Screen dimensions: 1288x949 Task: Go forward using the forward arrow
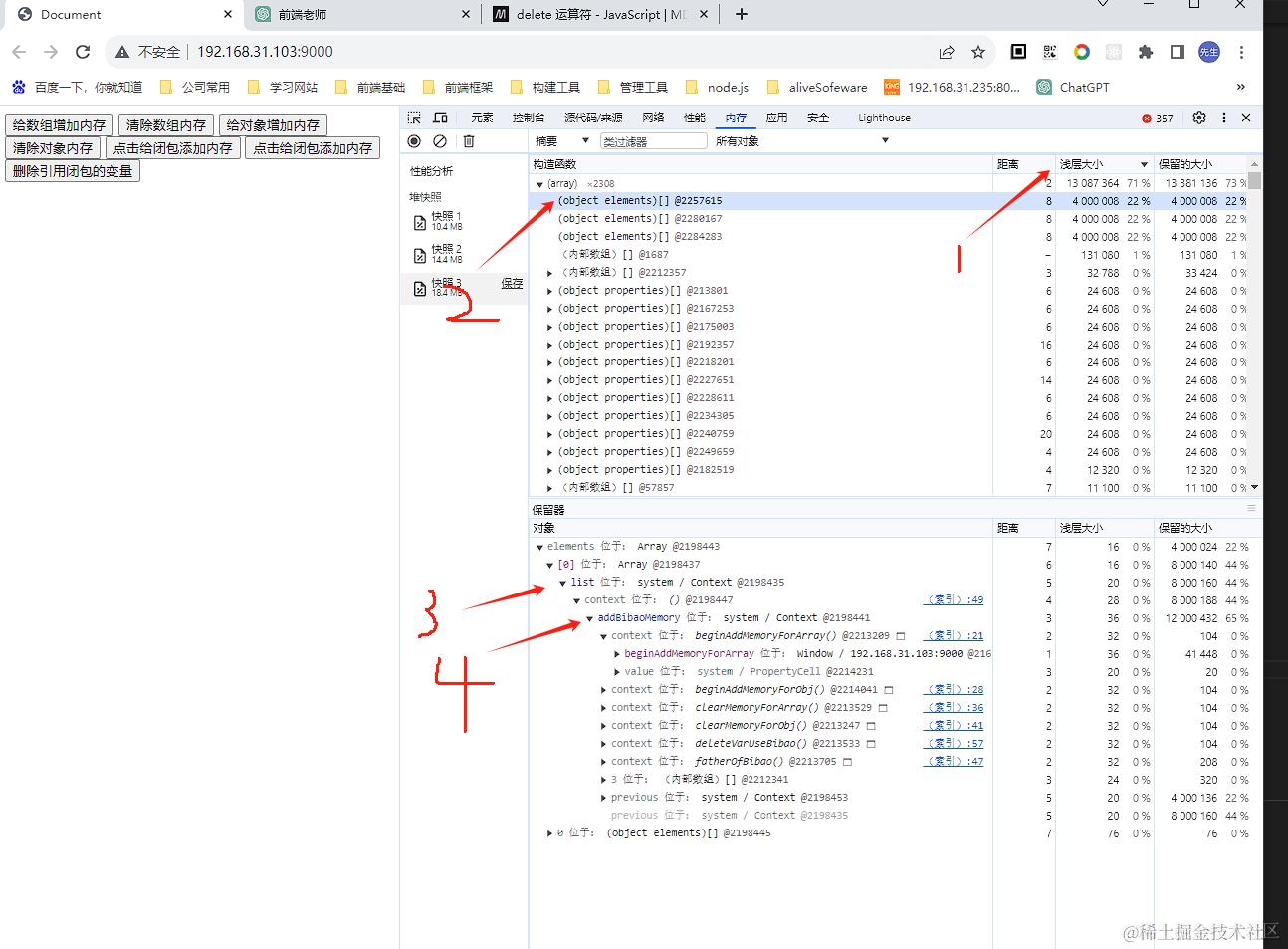[x=51, y=52]
